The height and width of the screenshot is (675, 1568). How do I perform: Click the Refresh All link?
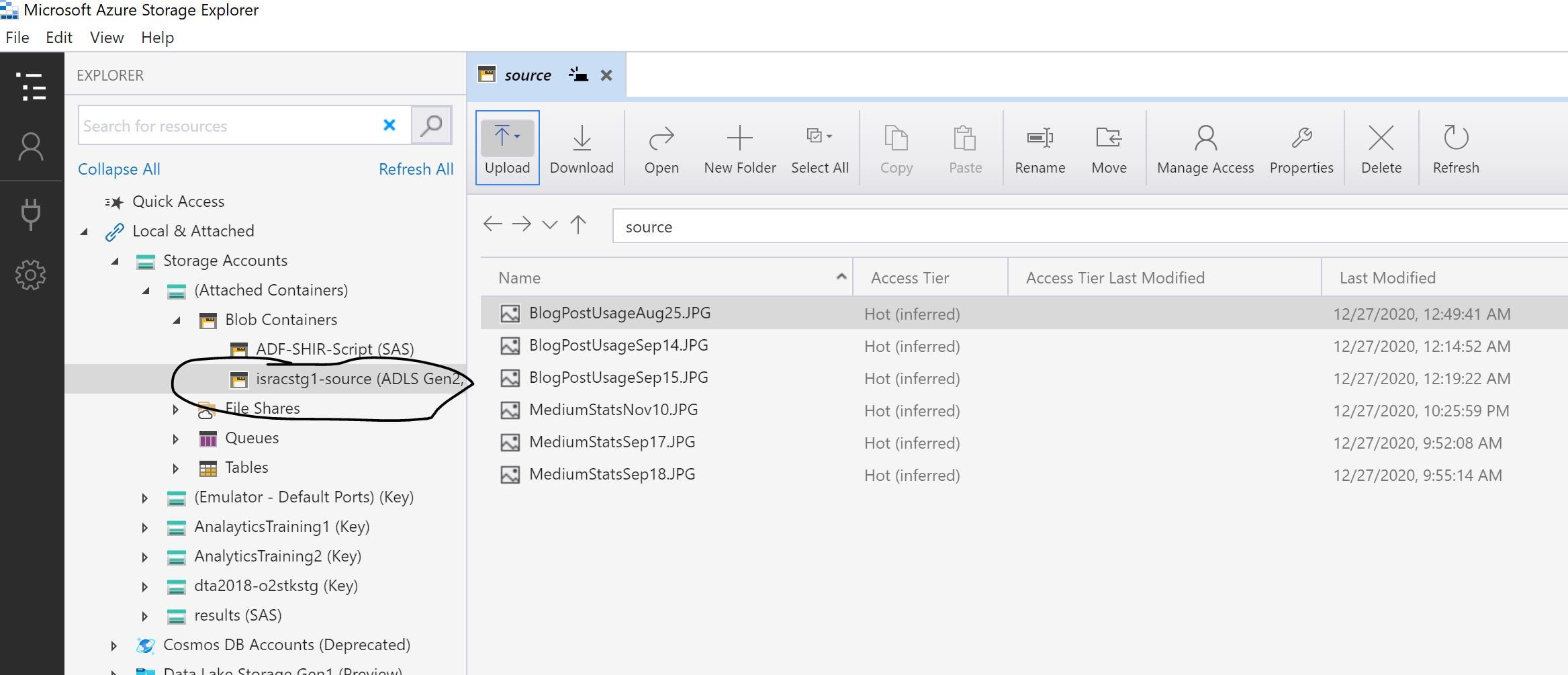pyautogui.click(x=416, y=169)
